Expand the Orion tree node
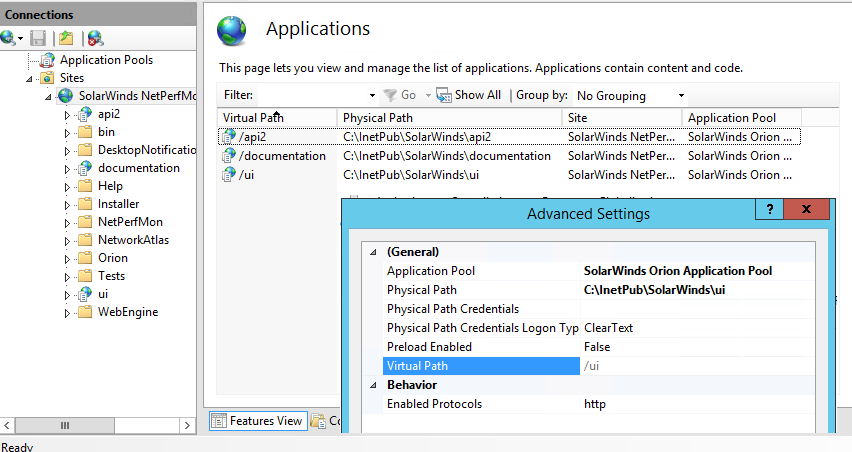This screenshot has height=452, width=852. tap(67, 259)
